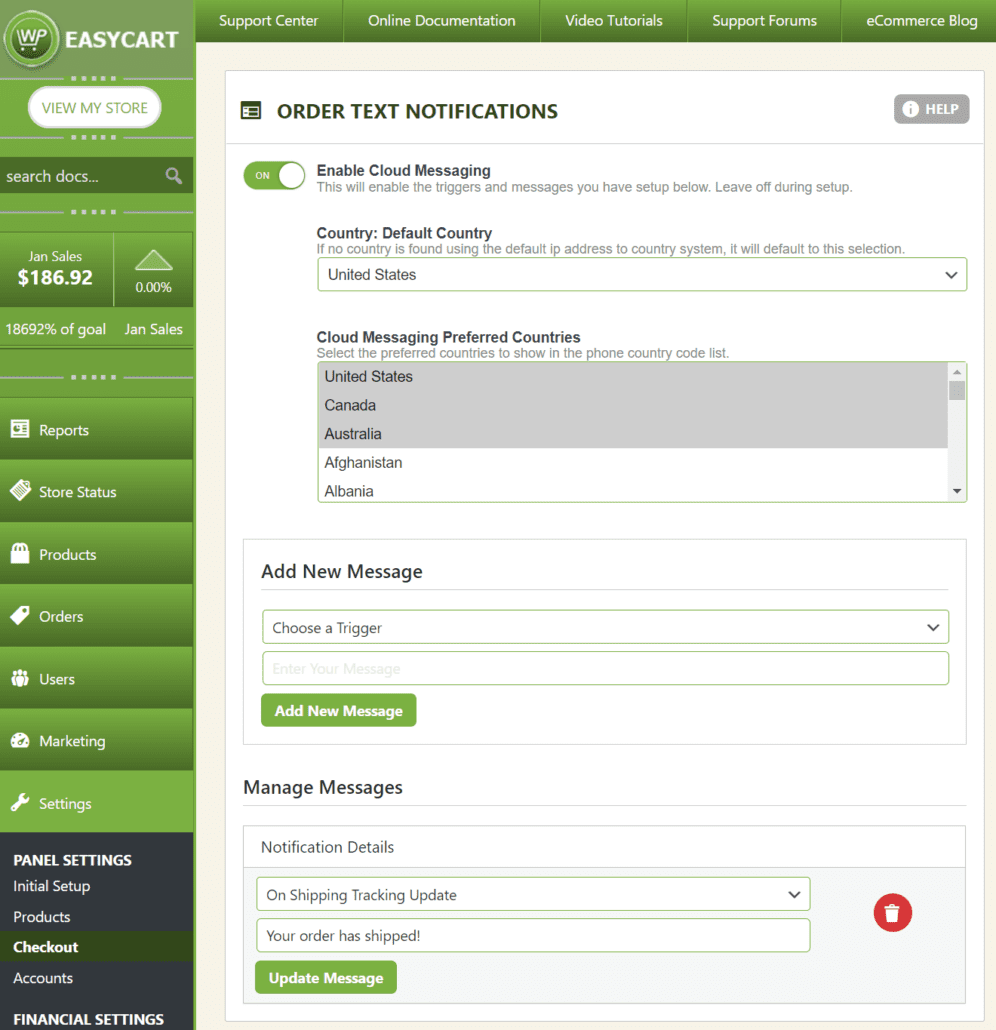Delete the shipping notification with trash icon
The width and height of the screenshot is (996, 1030).
[x=892, y=912]
